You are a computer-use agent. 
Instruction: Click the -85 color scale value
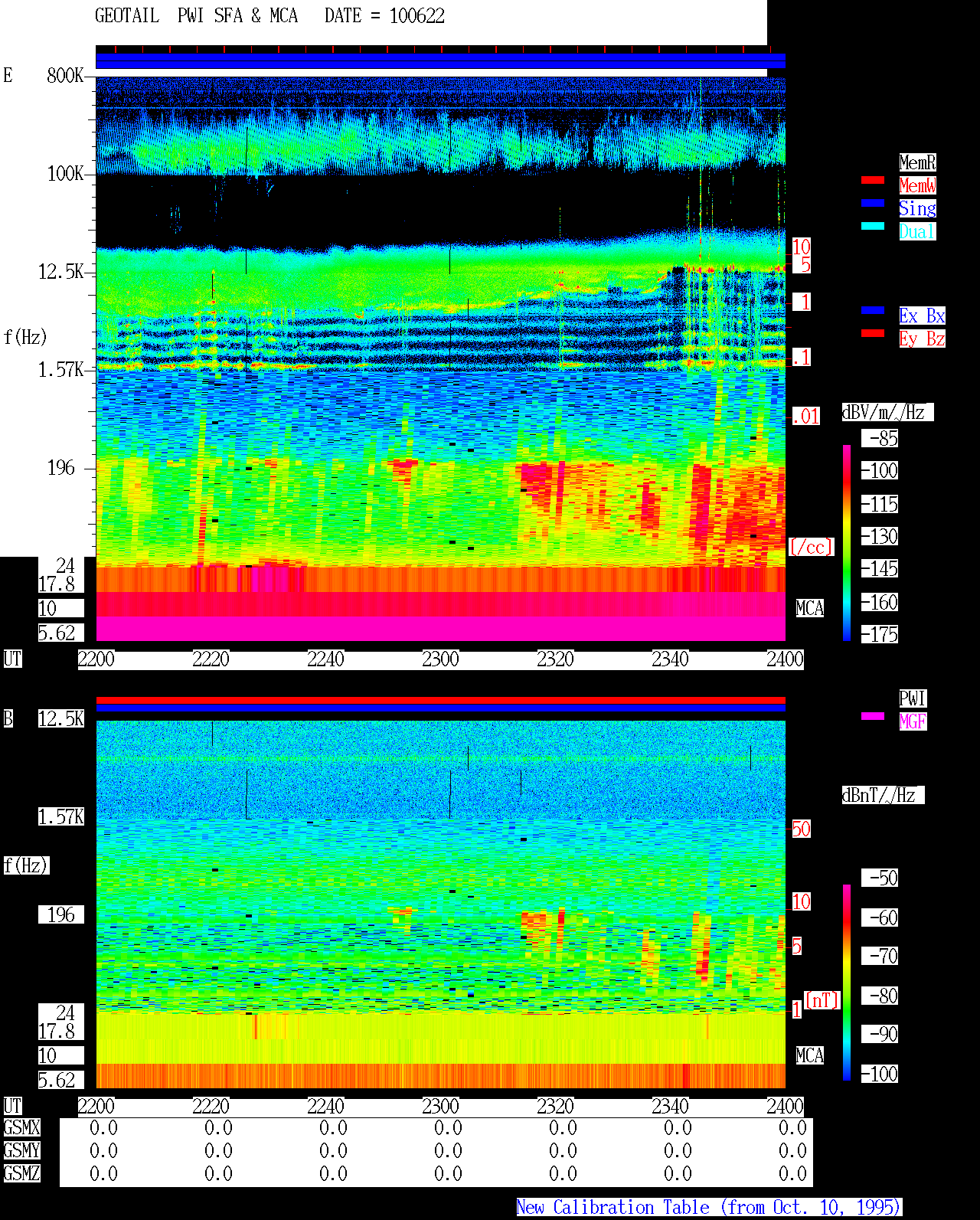[x=880, y=438]
